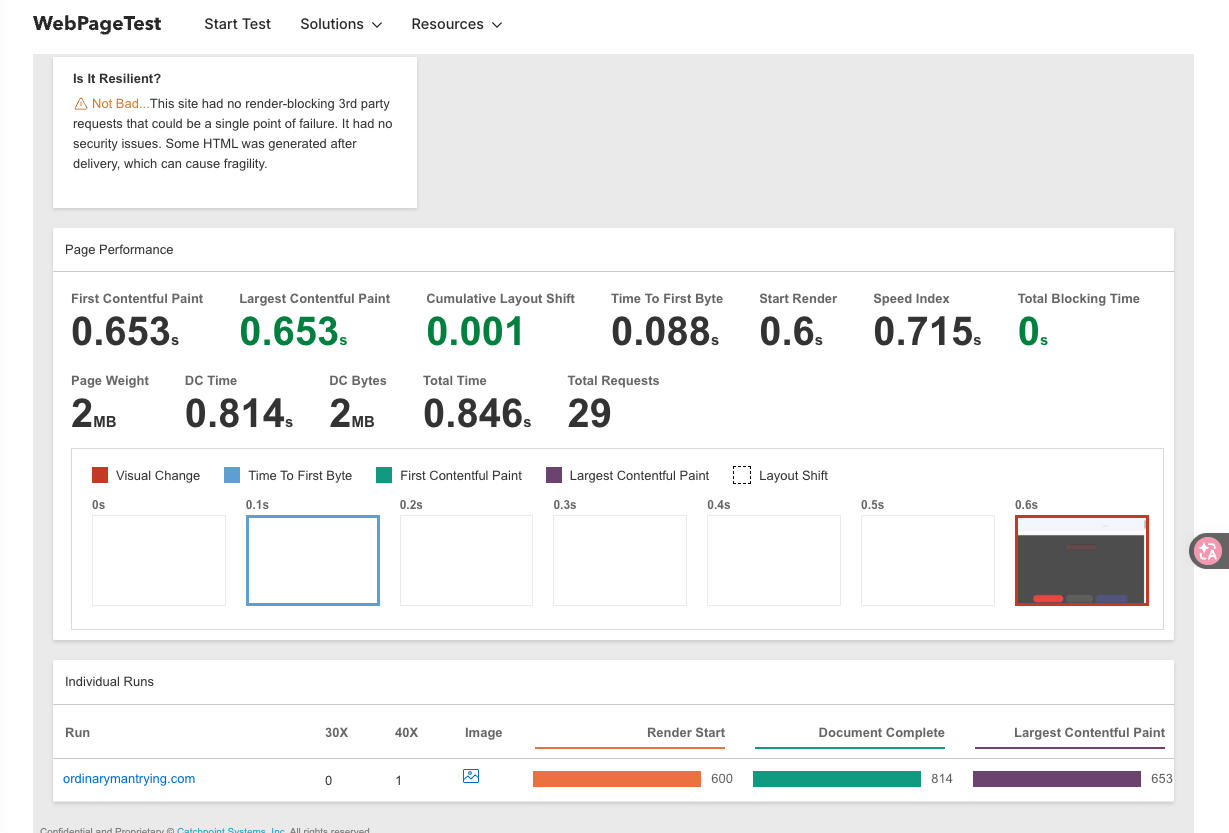Select the 0.3s filmstrip frame
The height and width of the screenshot is (833, 1229).
620,560
